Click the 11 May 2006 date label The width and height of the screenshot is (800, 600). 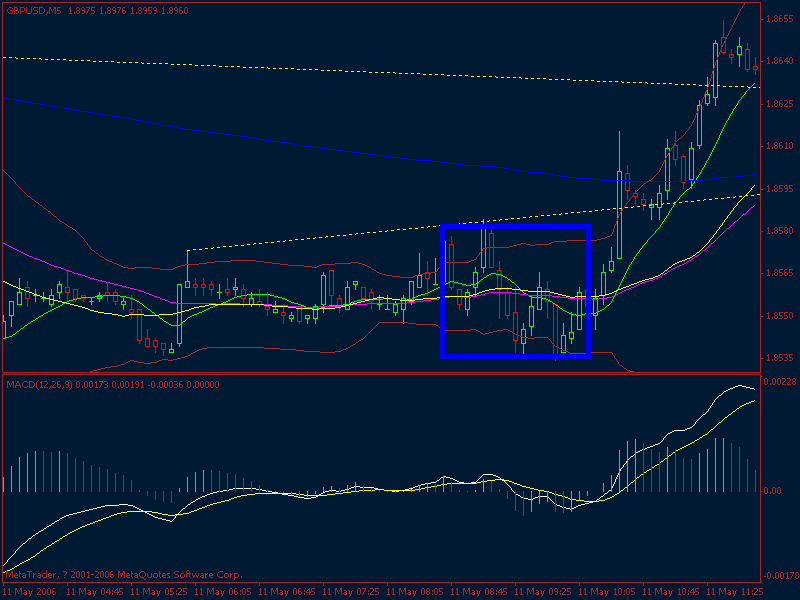pyautogui.click(x=31, y=592)
